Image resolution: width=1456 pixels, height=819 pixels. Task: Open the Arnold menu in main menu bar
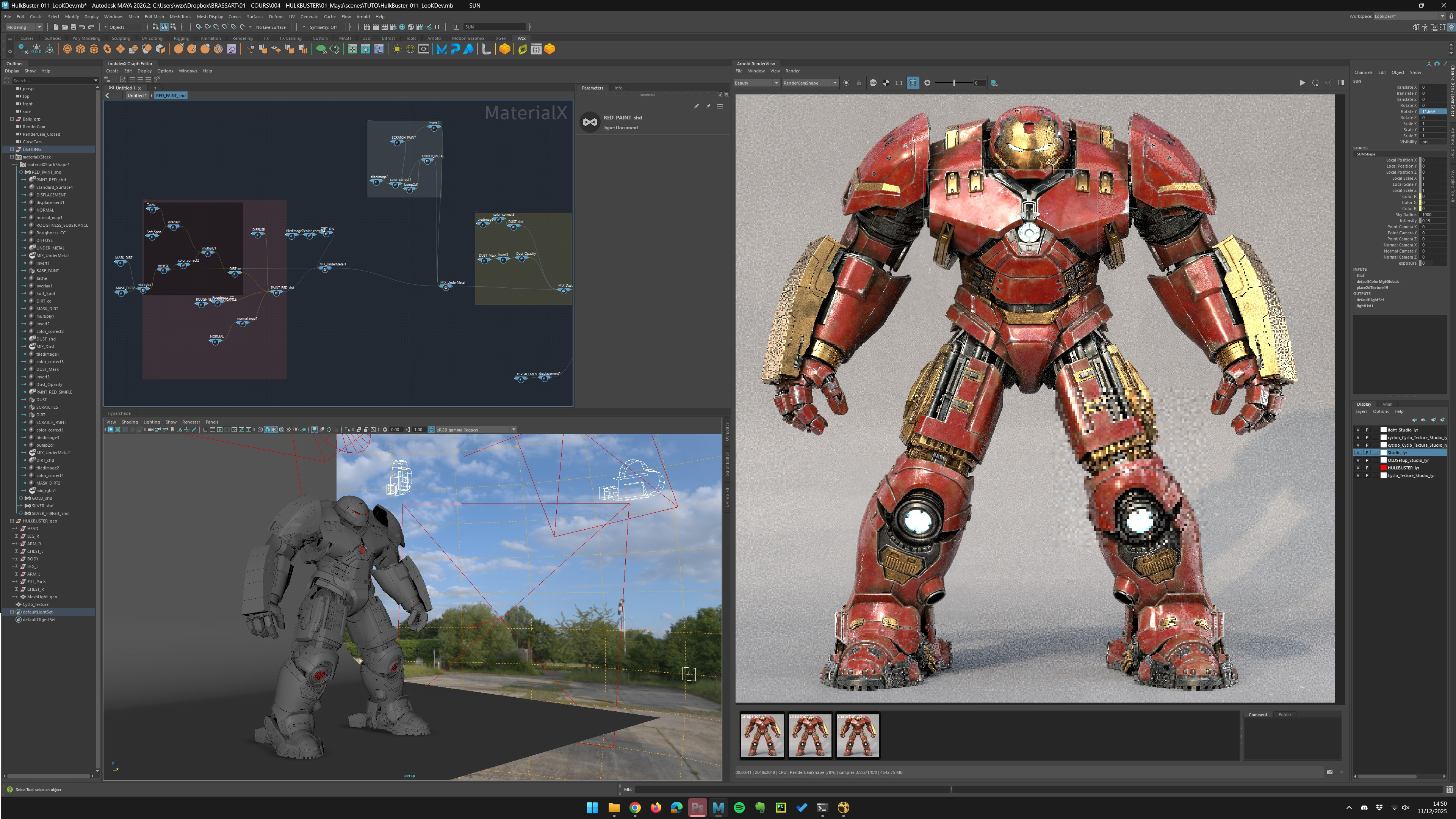point(363,16)
